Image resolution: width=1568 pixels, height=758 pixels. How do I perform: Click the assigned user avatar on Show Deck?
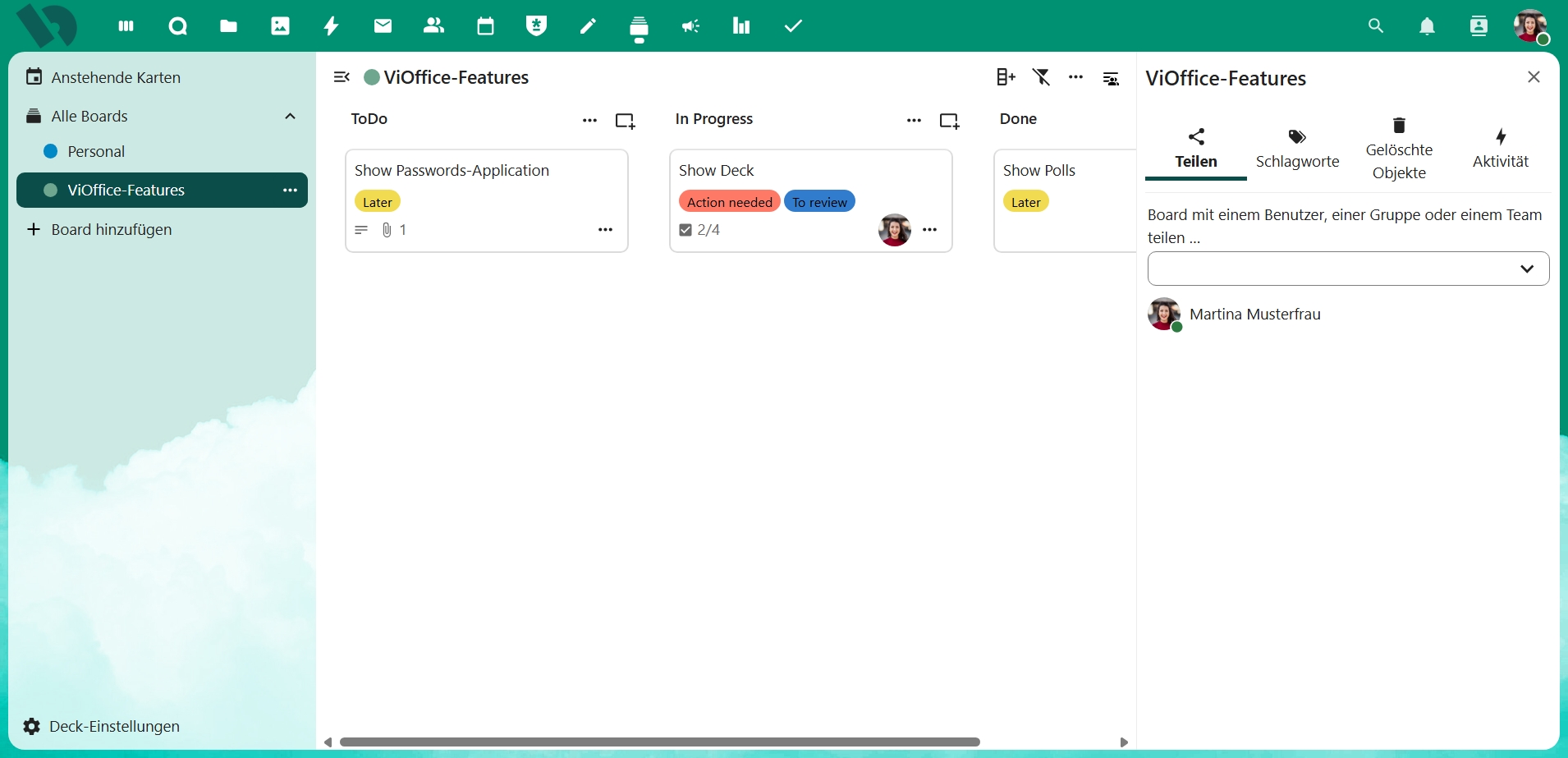point(895,230)
